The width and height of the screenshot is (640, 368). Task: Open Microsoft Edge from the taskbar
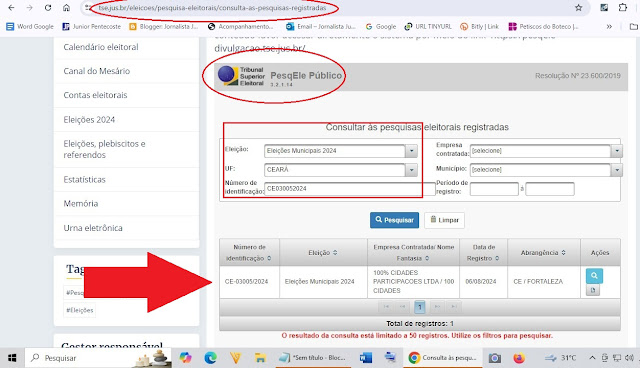click(x=210, y=358)
